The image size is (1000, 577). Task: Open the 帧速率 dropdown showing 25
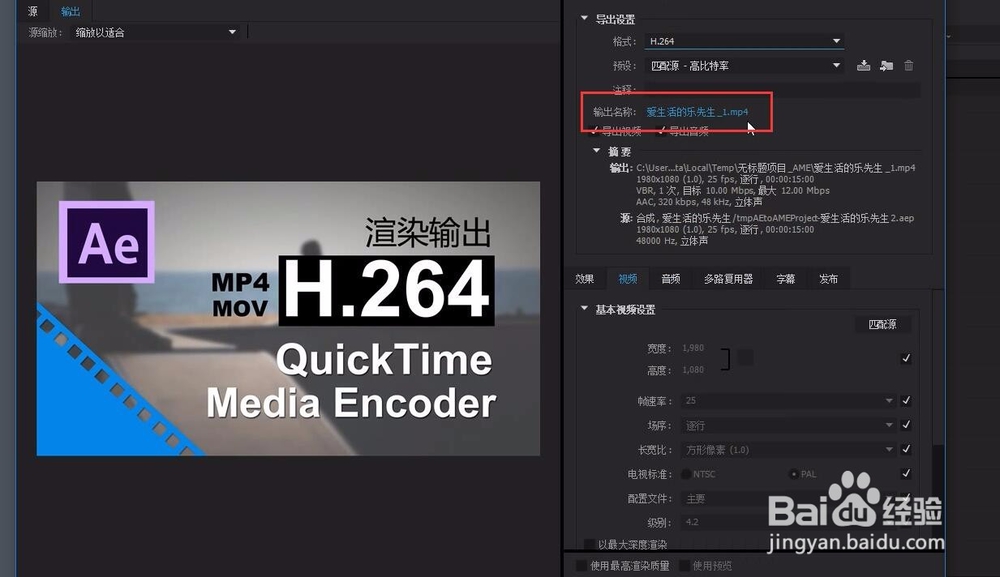788,400
